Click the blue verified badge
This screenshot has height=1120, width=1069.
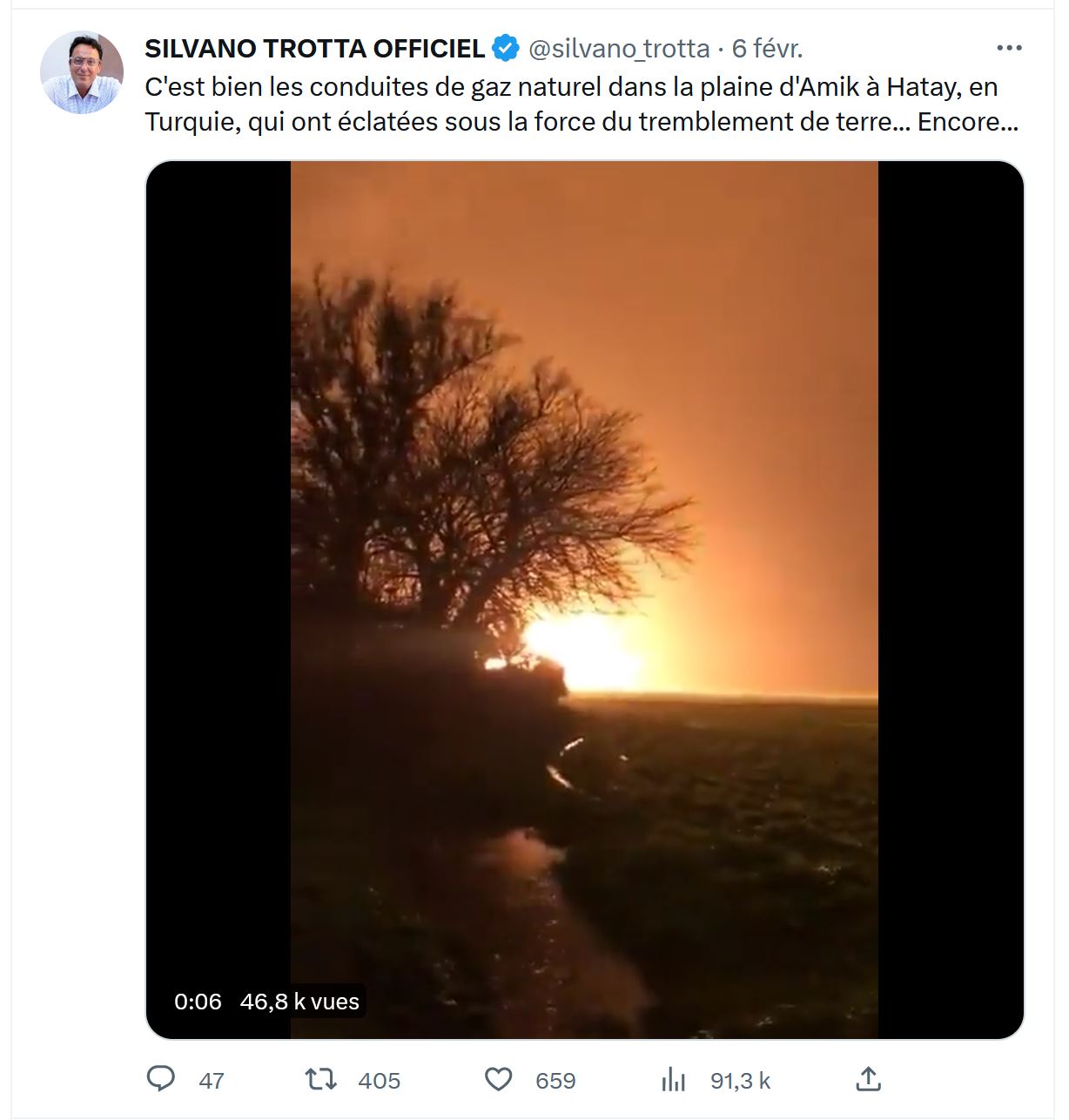click(507, 48)
